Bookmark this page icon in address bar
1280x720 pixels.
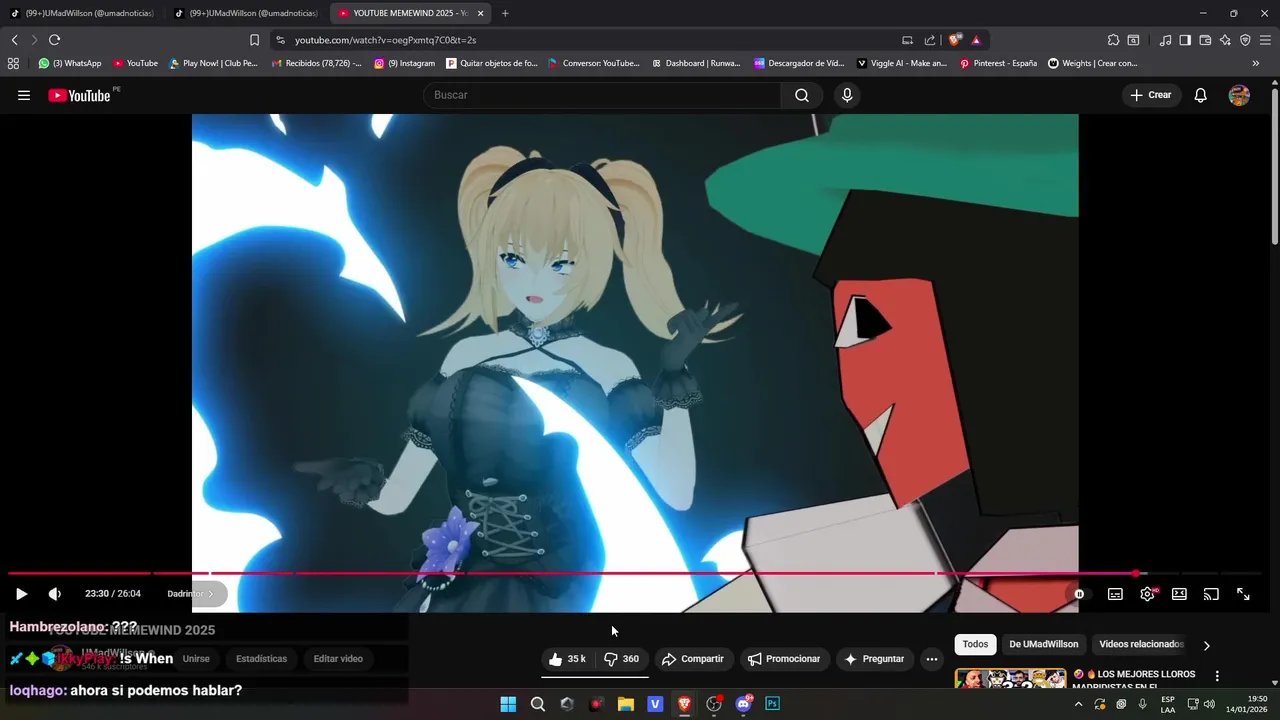(254, 40)
